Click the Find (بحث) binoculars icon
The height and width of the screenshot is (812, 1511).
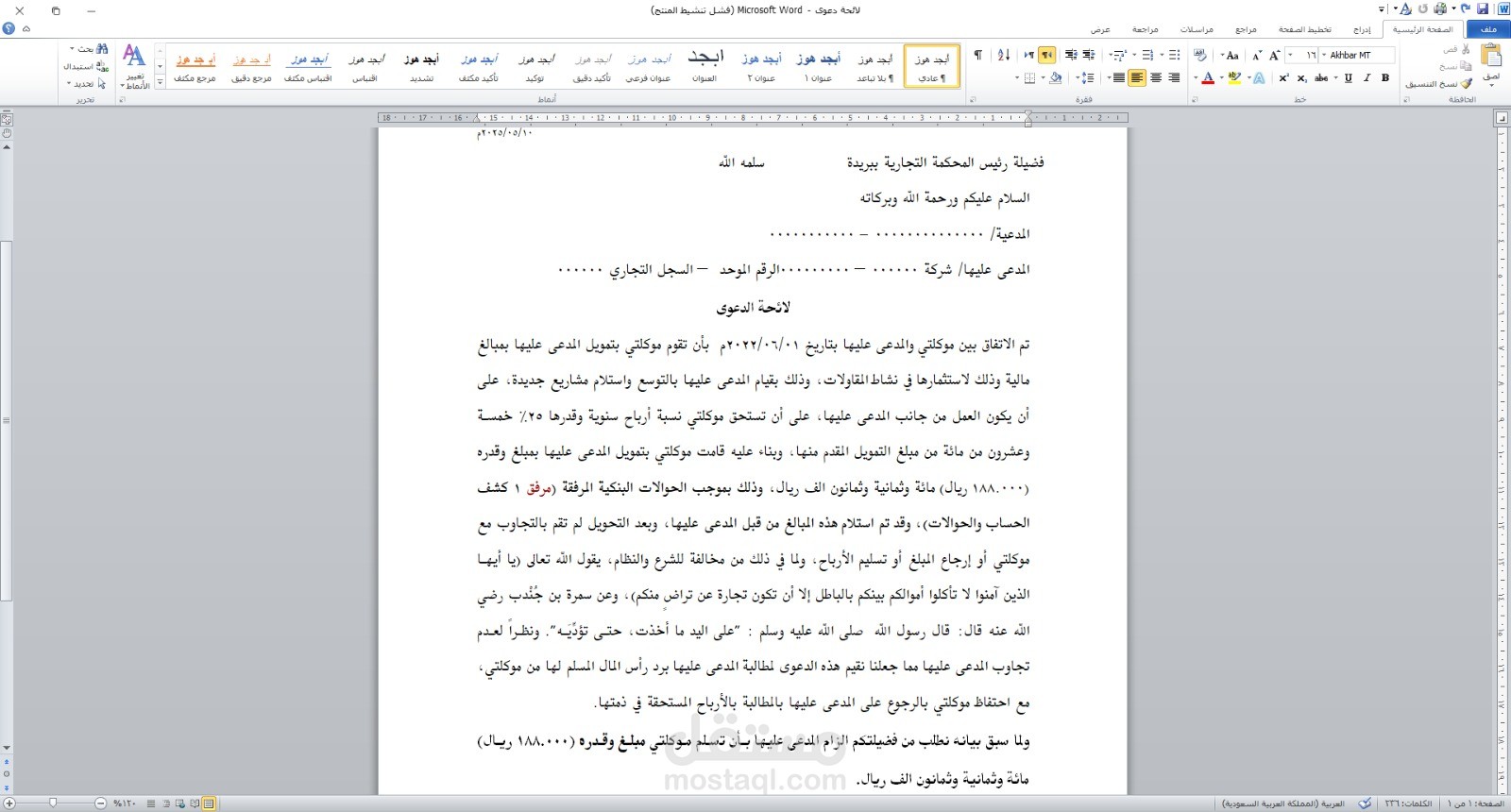[x=102, y=48]
